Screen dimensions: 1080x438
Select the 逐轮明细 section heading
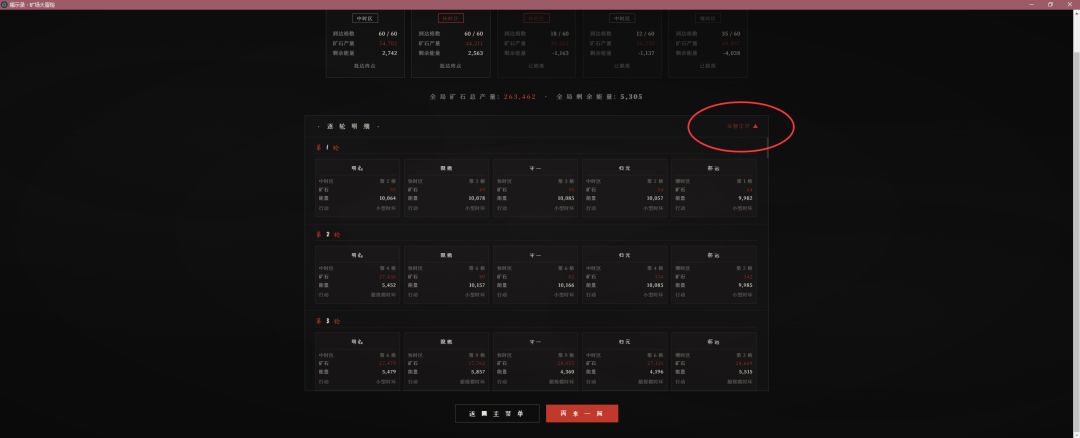pos(348,126)
